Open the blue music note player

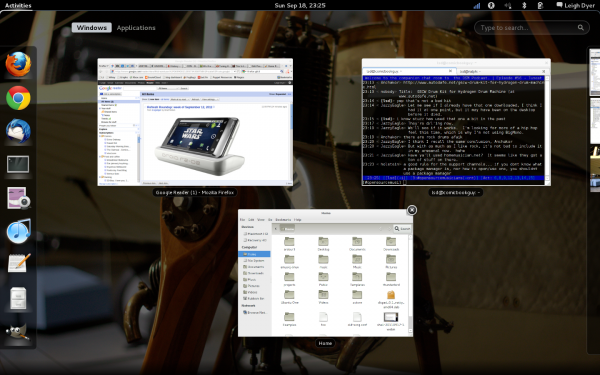(x=18, y=231)
